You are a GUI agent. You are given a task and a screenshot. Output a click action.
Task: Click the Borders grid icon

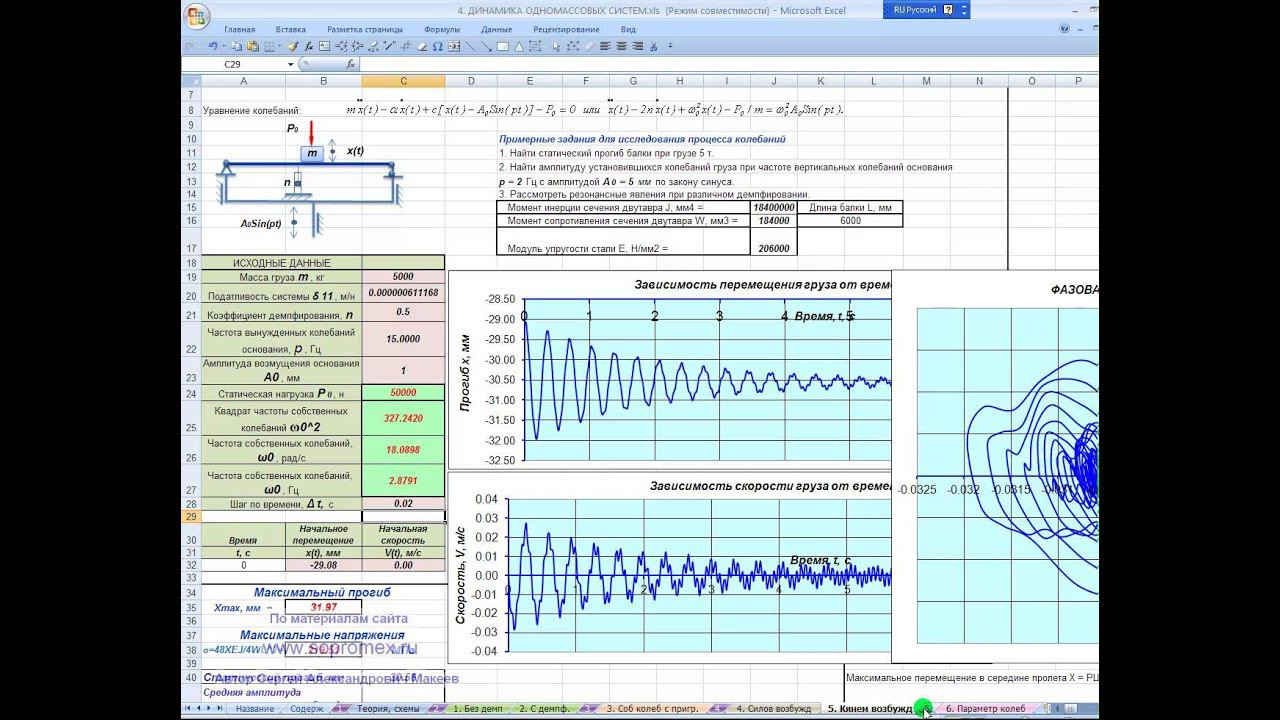click(267, 46)
